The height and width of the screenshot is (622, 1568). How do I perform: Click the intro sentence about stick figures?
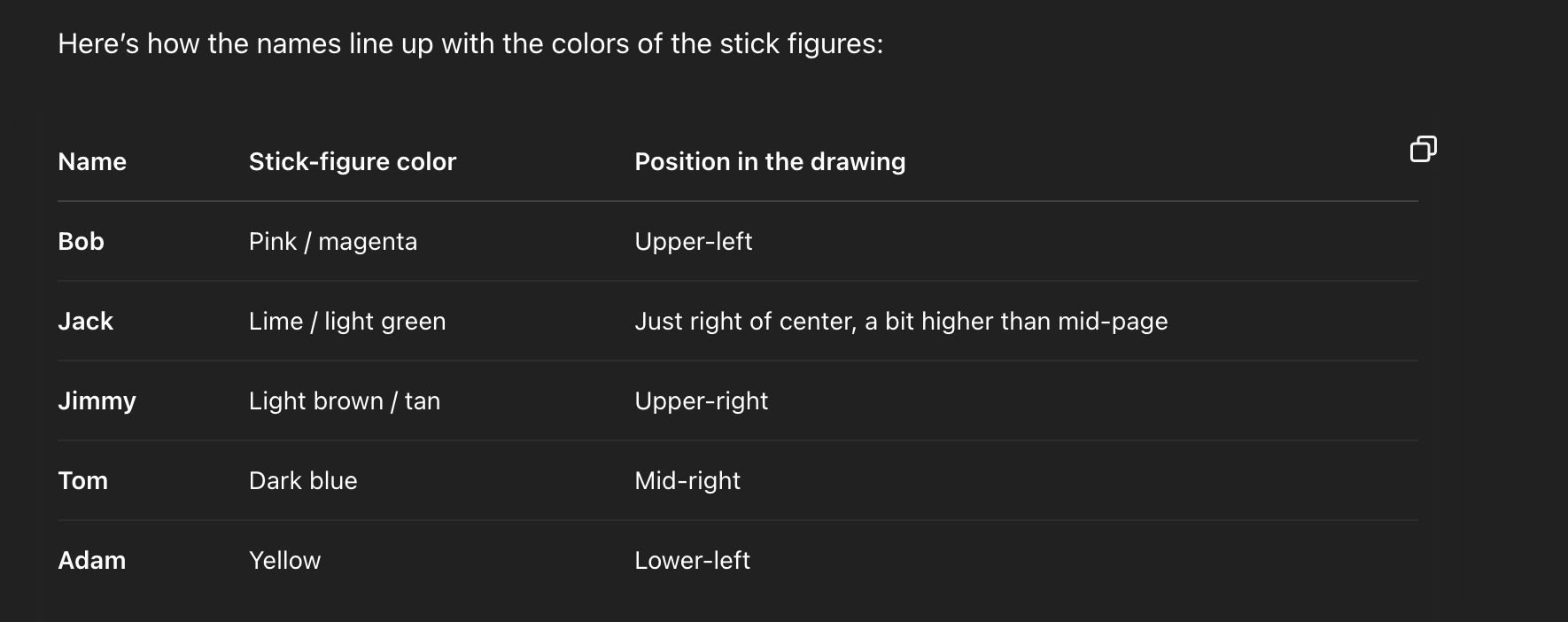tap(470, 43)
